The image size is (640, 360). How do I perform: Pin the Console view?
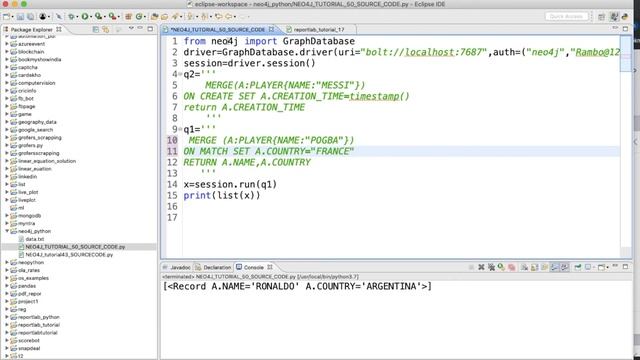[578, 267]
